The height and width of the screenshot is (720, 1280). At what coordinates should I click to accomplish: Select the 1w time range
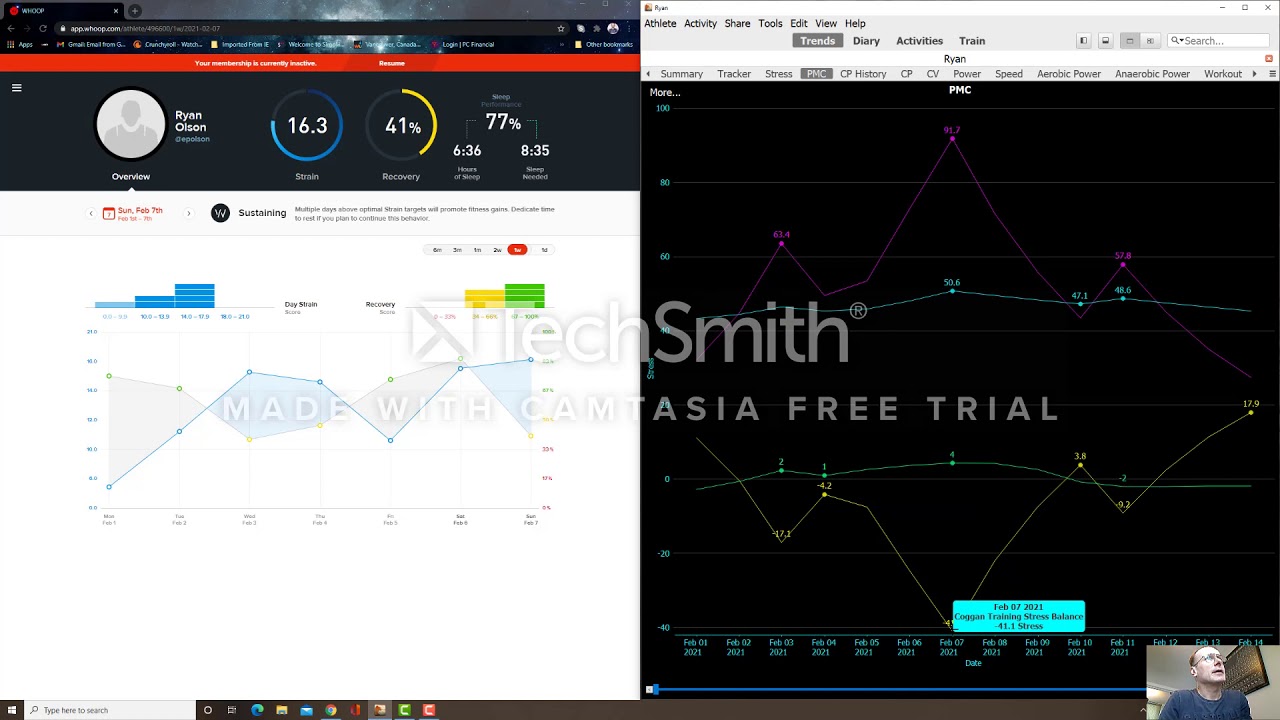coord(517,250)
